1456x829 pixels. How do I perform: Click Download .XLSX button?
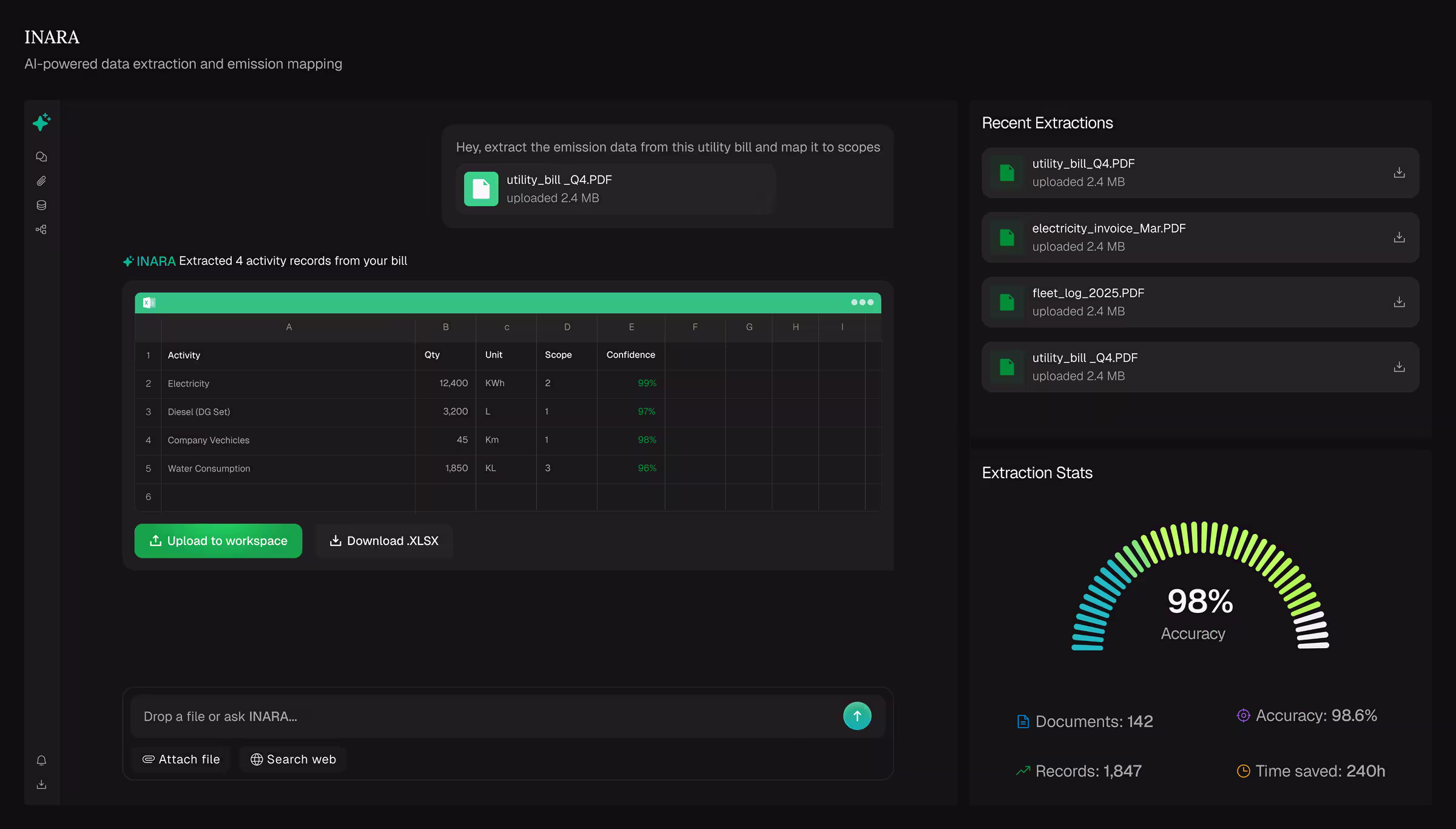(x=383, y=541)
